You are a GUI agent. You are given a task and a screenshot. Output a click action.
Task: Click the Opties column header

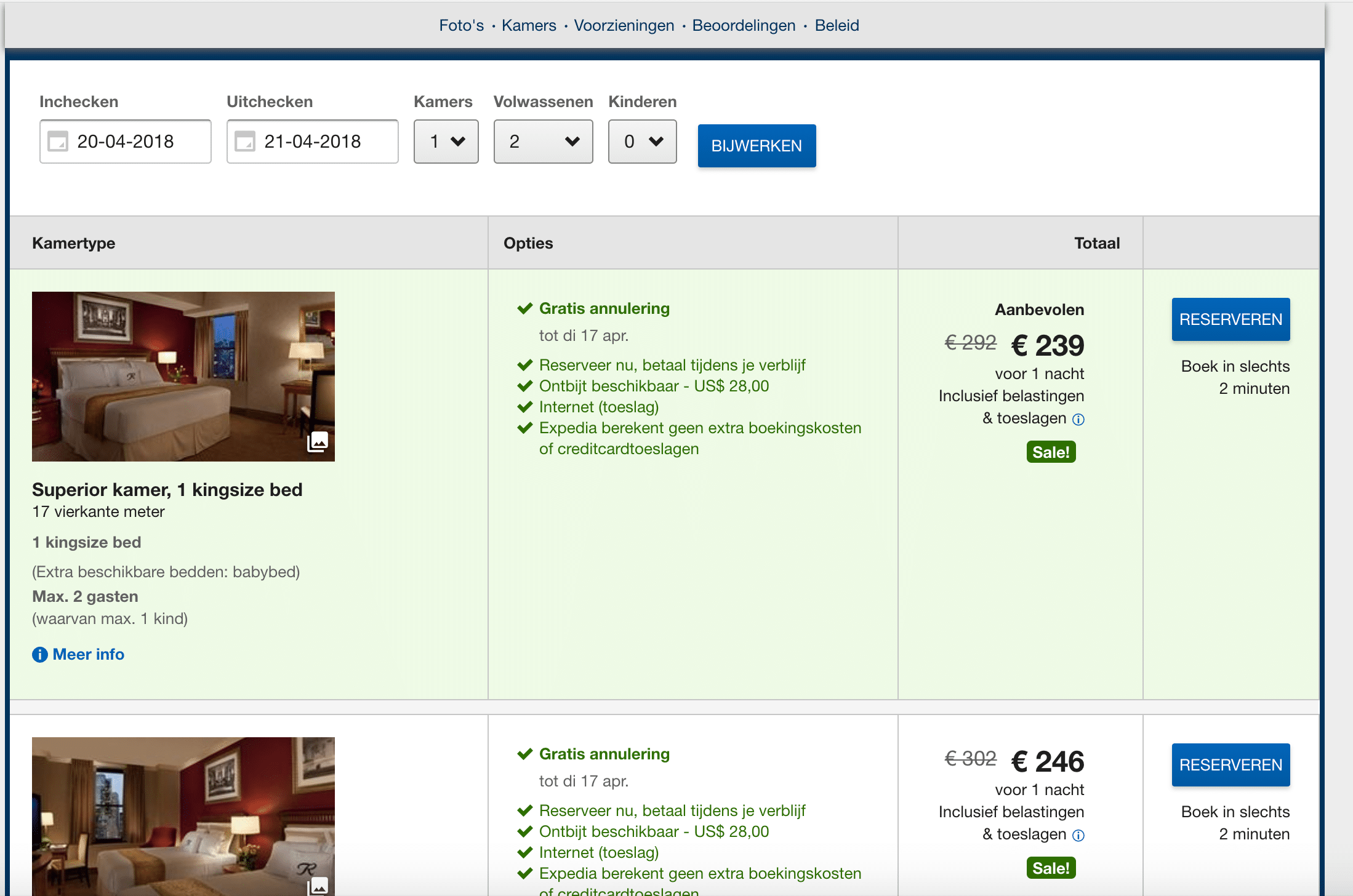coord(528,243)
